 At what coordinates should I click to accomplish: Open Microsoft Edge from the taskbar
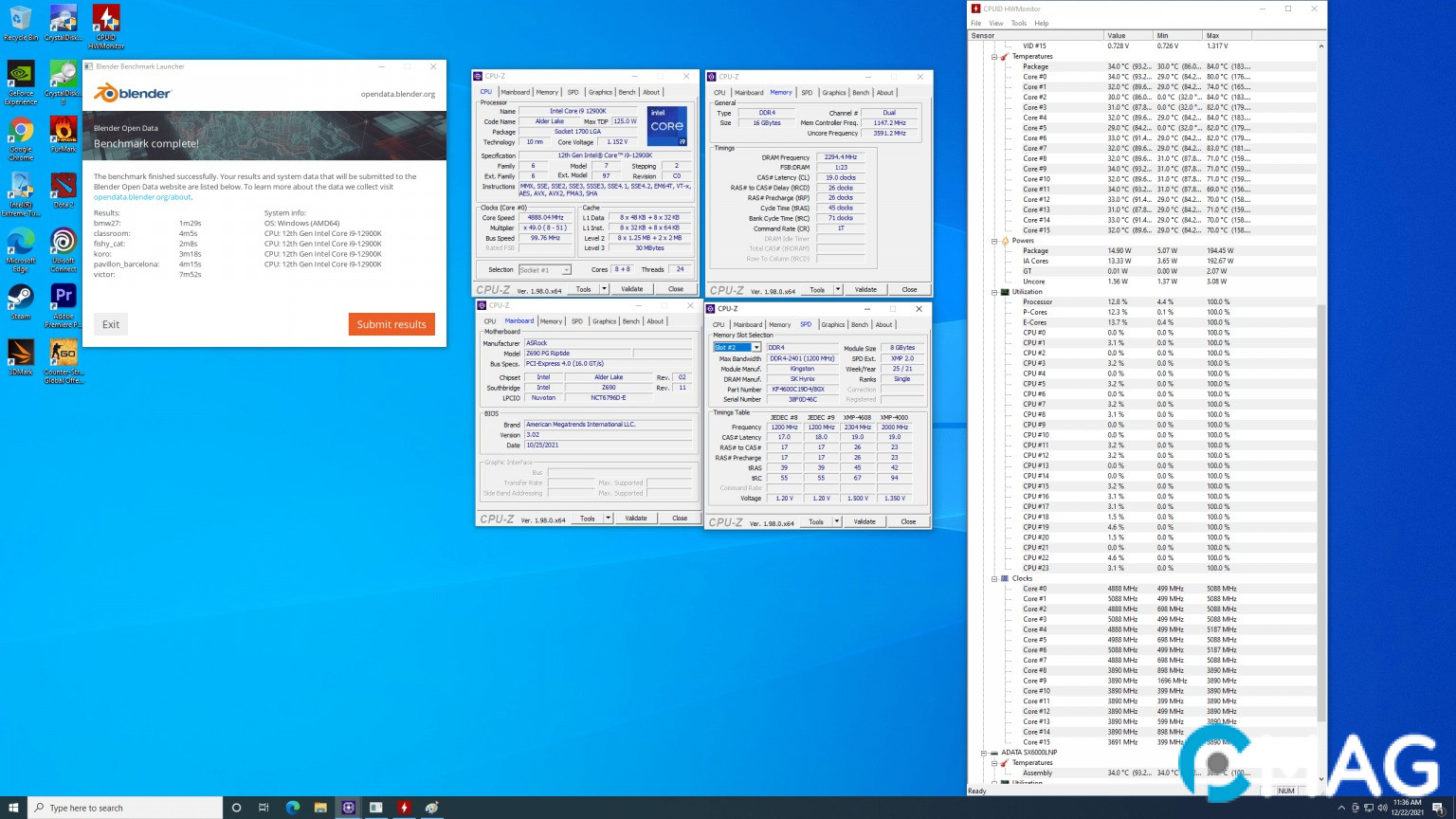click(x=292, y=808)
